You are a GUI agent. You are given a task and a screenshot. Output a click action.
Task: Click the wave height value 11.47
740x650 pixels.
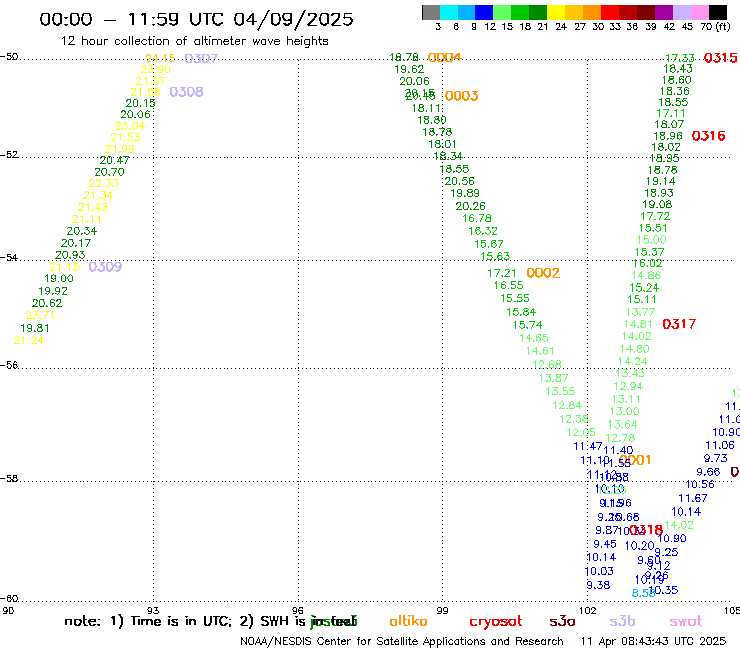[588, 446]
